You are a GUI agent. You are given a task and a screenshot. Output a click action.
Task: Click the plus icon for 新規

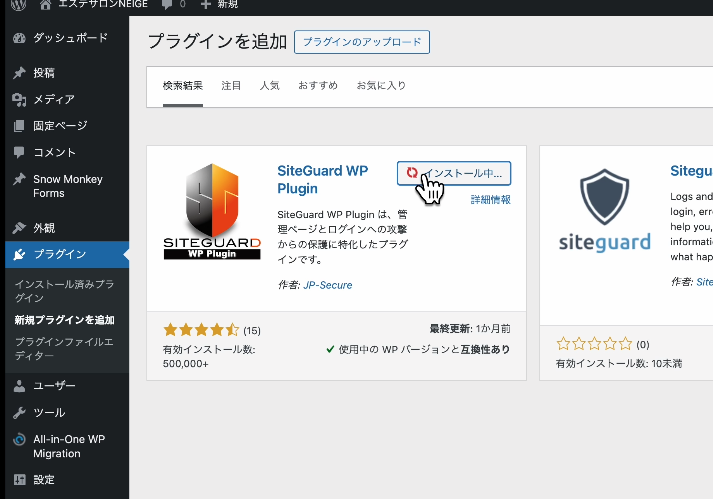point(206,4)
